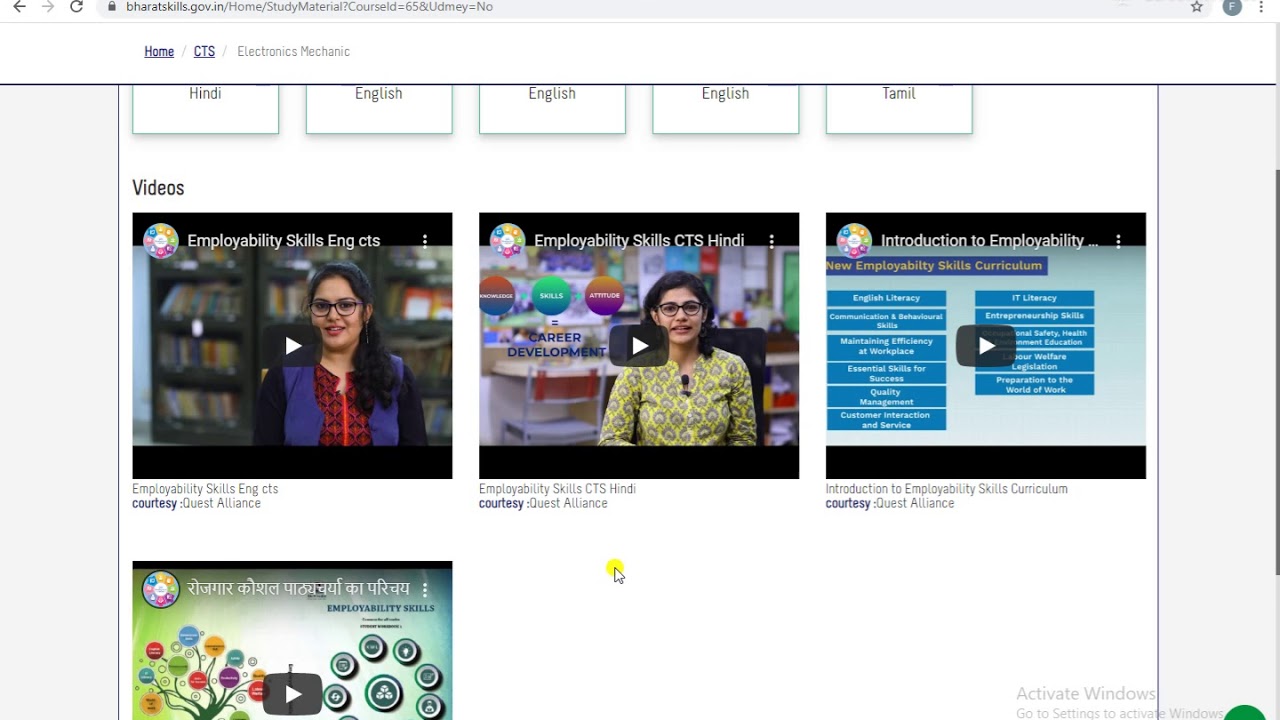Open the Tamil study material card
Viewport: 1280px width, 720px height.
(x=899, y=107)
